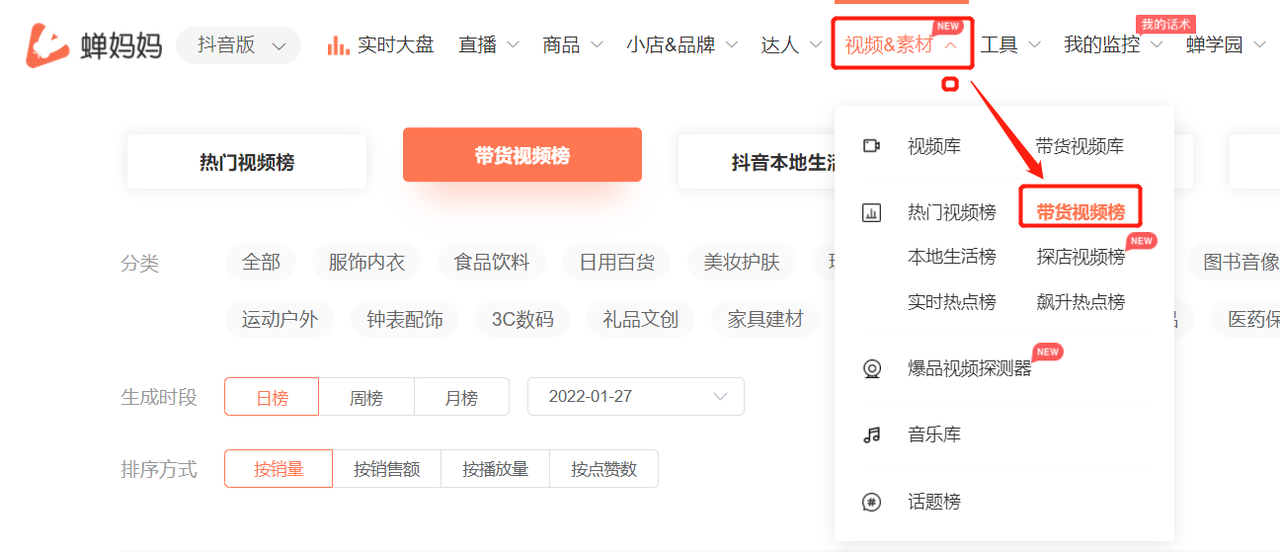Expand the 直播 menu
Image resolution: width=1280 pixels, height=552 pixels.
tap(489, 45)
